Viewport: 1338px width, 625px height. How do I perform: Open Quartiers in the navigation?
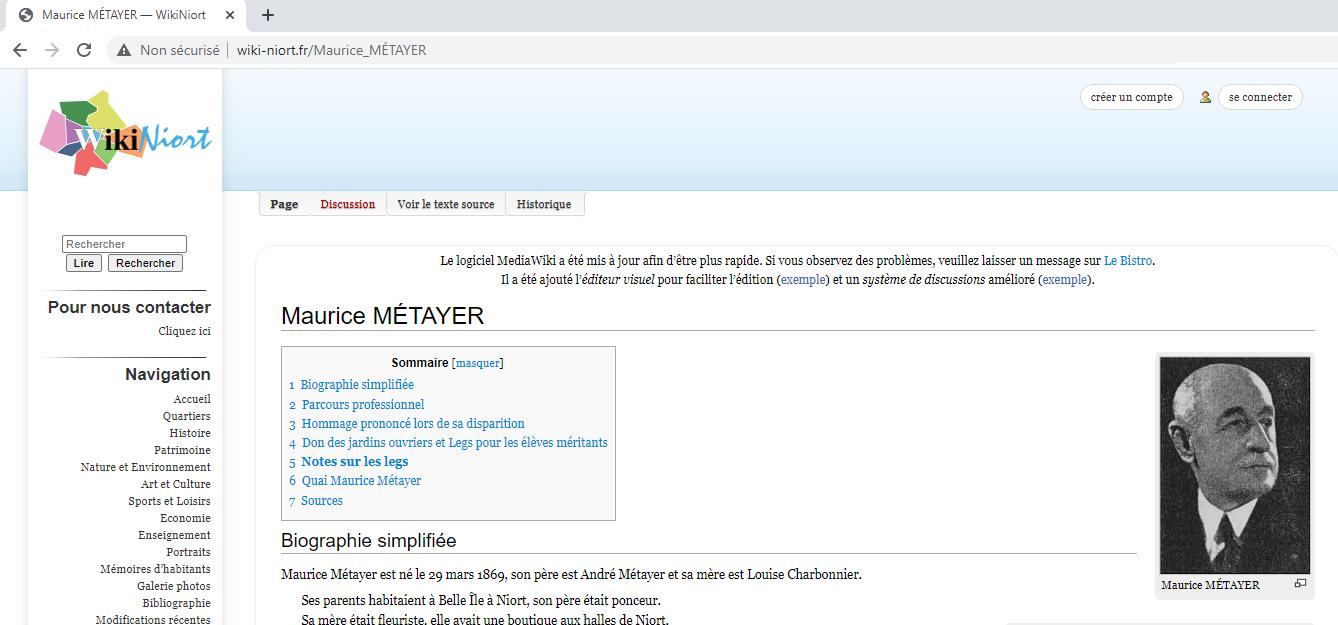click(x=187, y=416)
